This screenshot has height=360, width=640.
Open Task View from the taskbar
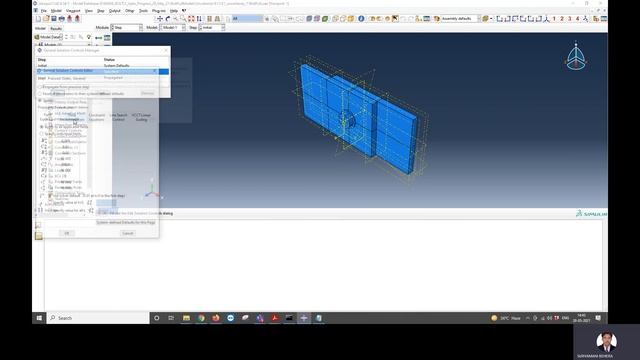[171, 318]
